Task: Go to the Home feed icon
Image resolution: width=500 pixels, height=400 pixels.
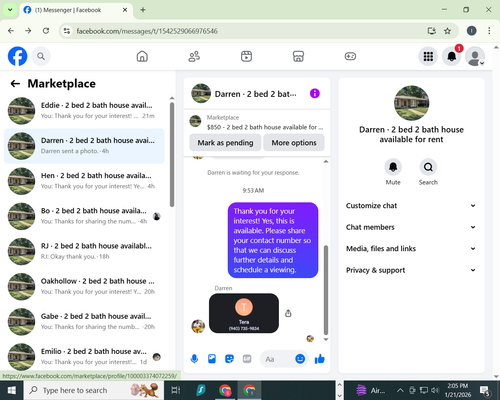Action: coord(142,56)
